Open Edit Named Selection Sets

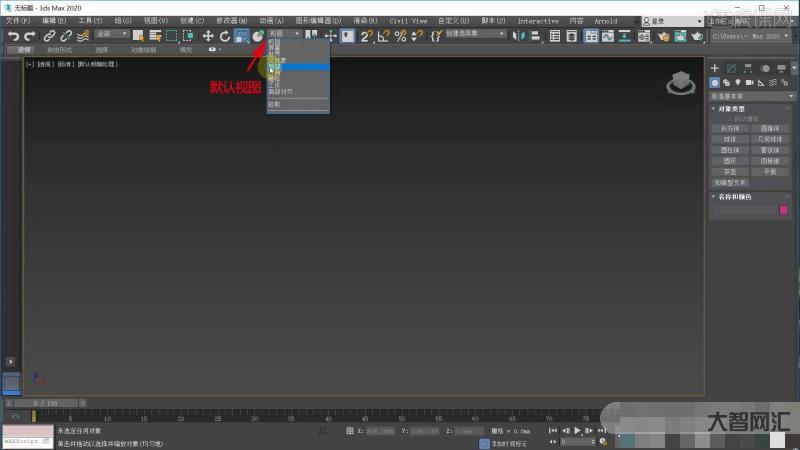pos(436,36)
